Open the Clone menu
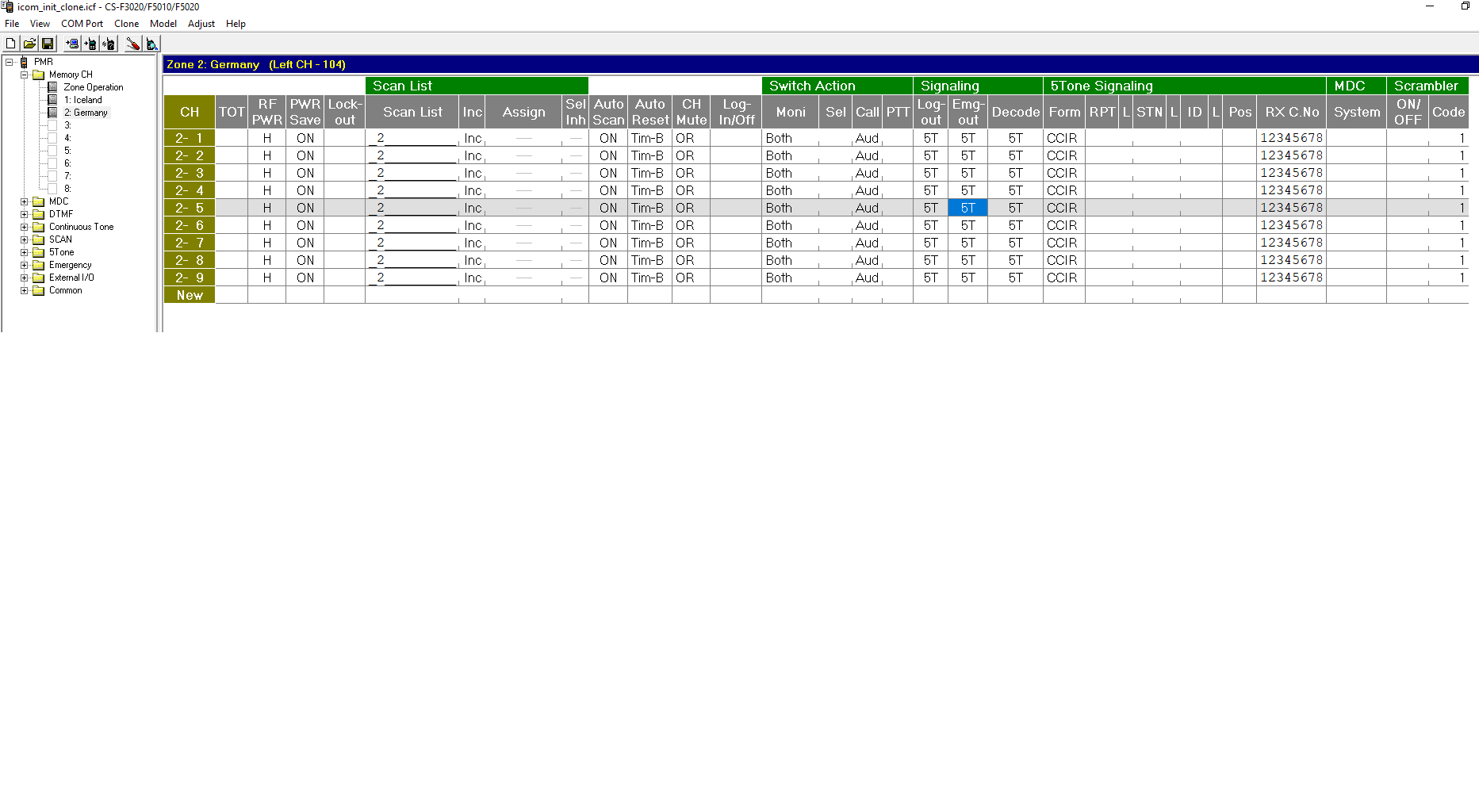The height and width of the screenshot is (812, 1479). click(x=126, y=24)
